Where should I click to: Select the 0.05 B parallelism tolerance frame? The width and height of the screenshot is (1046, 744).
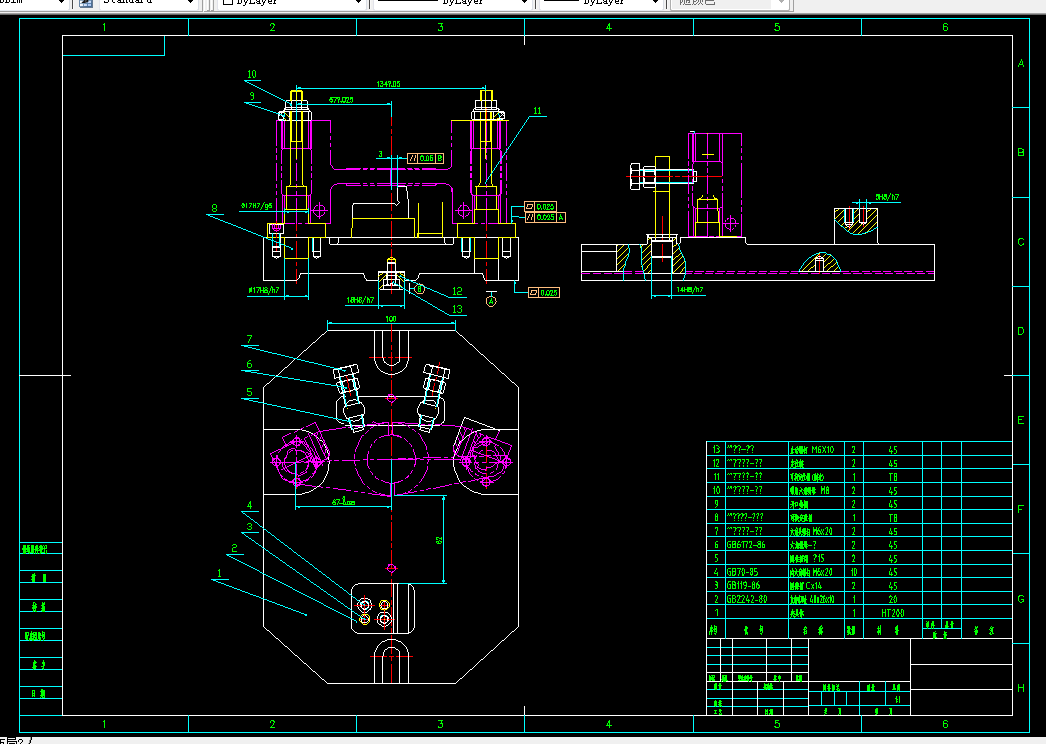click(x=426, y=159)
